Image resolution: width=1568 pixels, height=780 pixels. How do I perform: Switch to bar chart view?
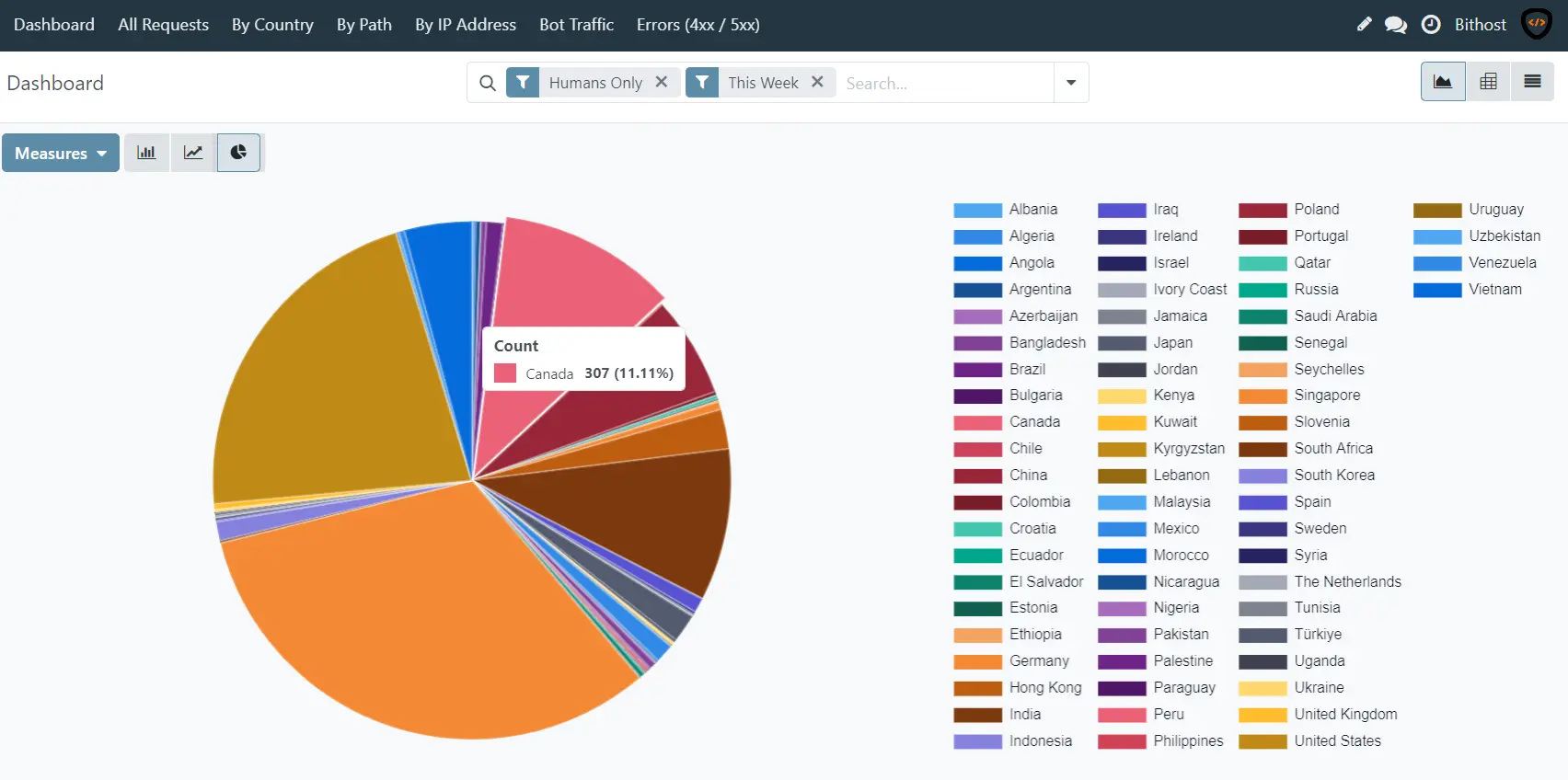coord(146,153)
